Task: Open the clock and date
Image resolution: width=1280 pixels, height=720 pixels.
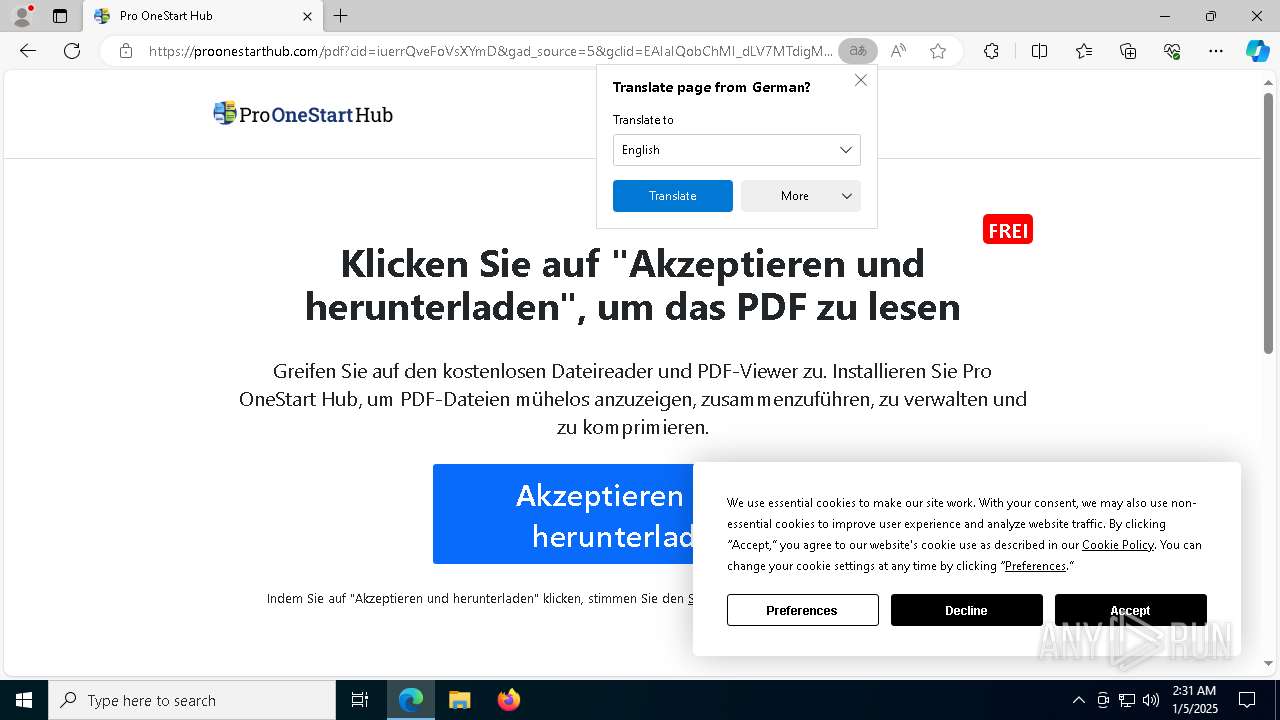Action: 1194,700
